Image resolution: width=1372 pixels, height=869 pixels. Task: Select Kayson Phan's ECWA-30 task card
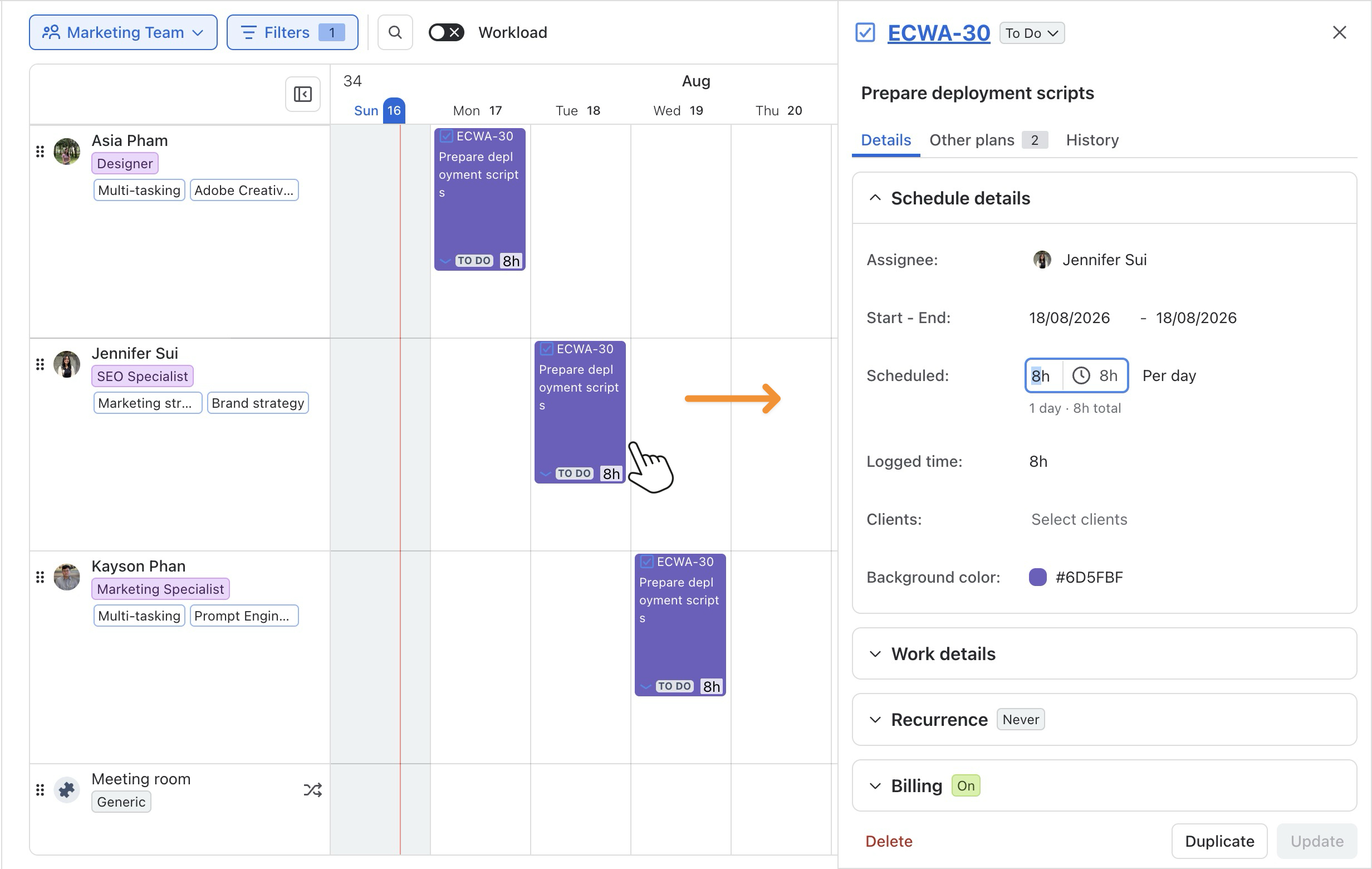click(x=680, y=624)
